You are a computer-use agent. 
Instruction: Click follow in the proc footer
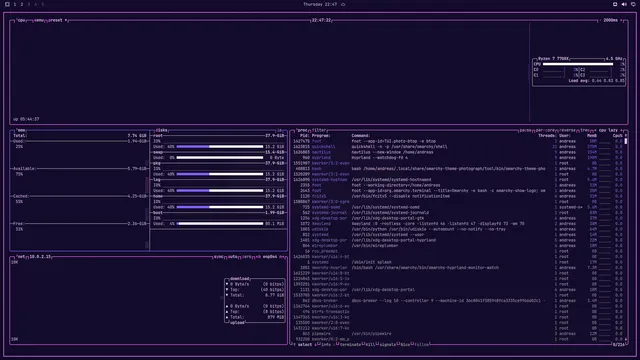(421, 344)
